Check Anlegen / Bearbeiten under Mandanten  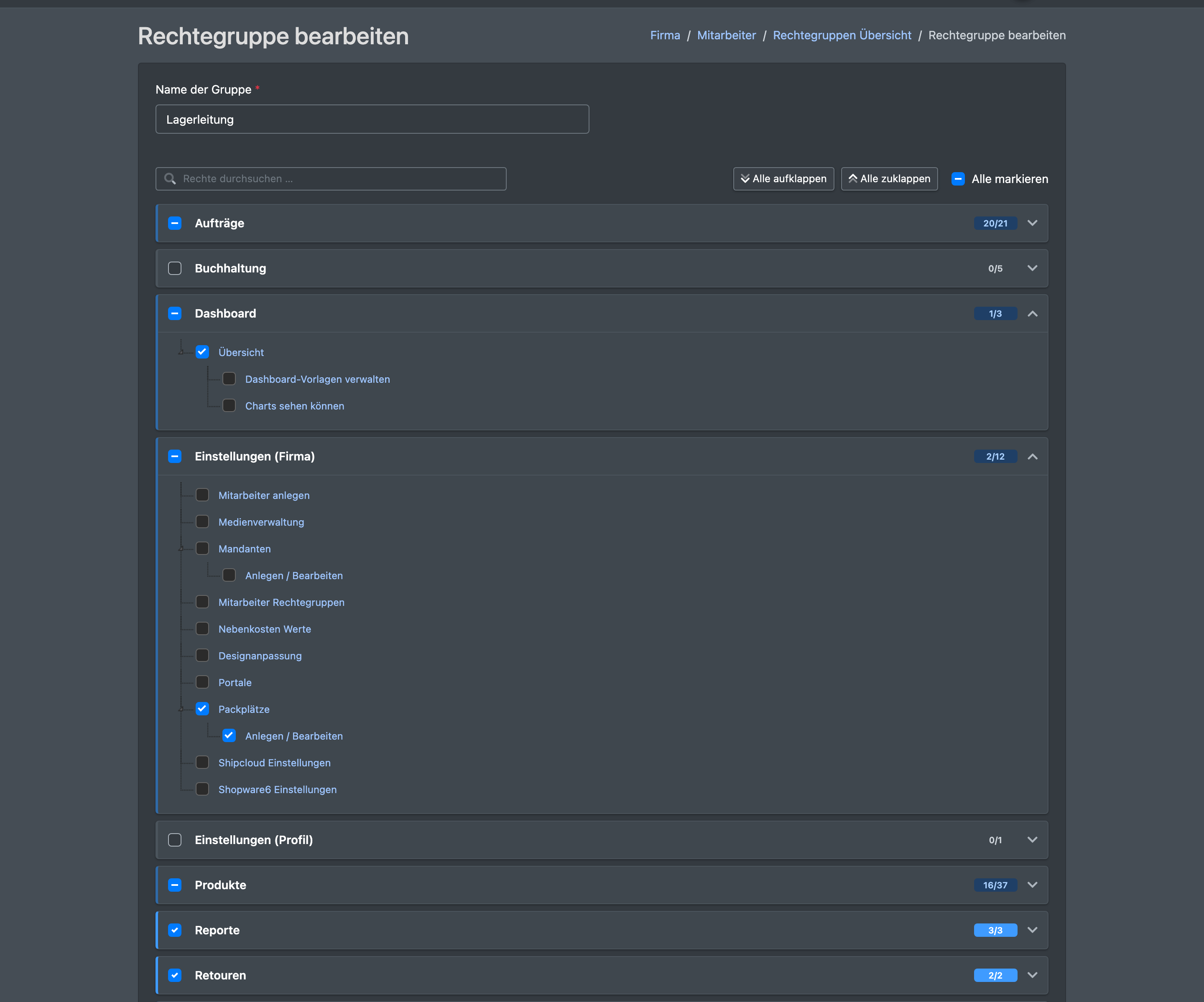pyautogui.click(x=229, y=575)
